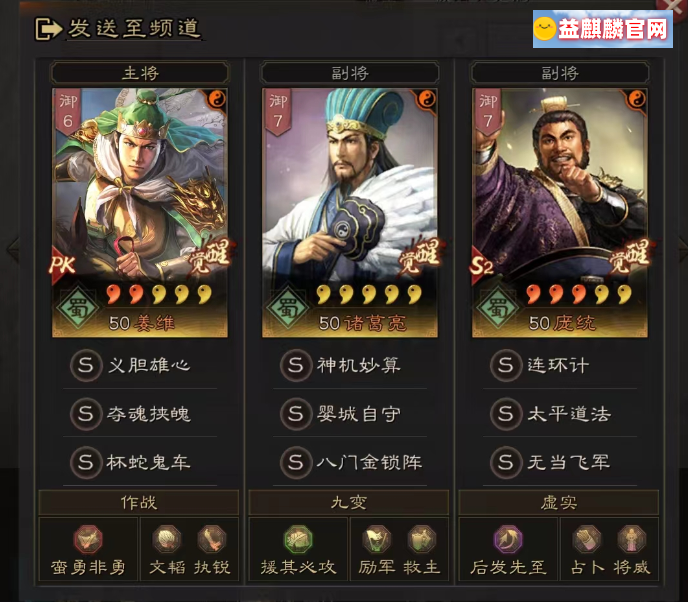Image resolution: width=688 pixels, height=602 pixels.
Task: Select the 虚实 tactics header
Action: click(559, 502)
